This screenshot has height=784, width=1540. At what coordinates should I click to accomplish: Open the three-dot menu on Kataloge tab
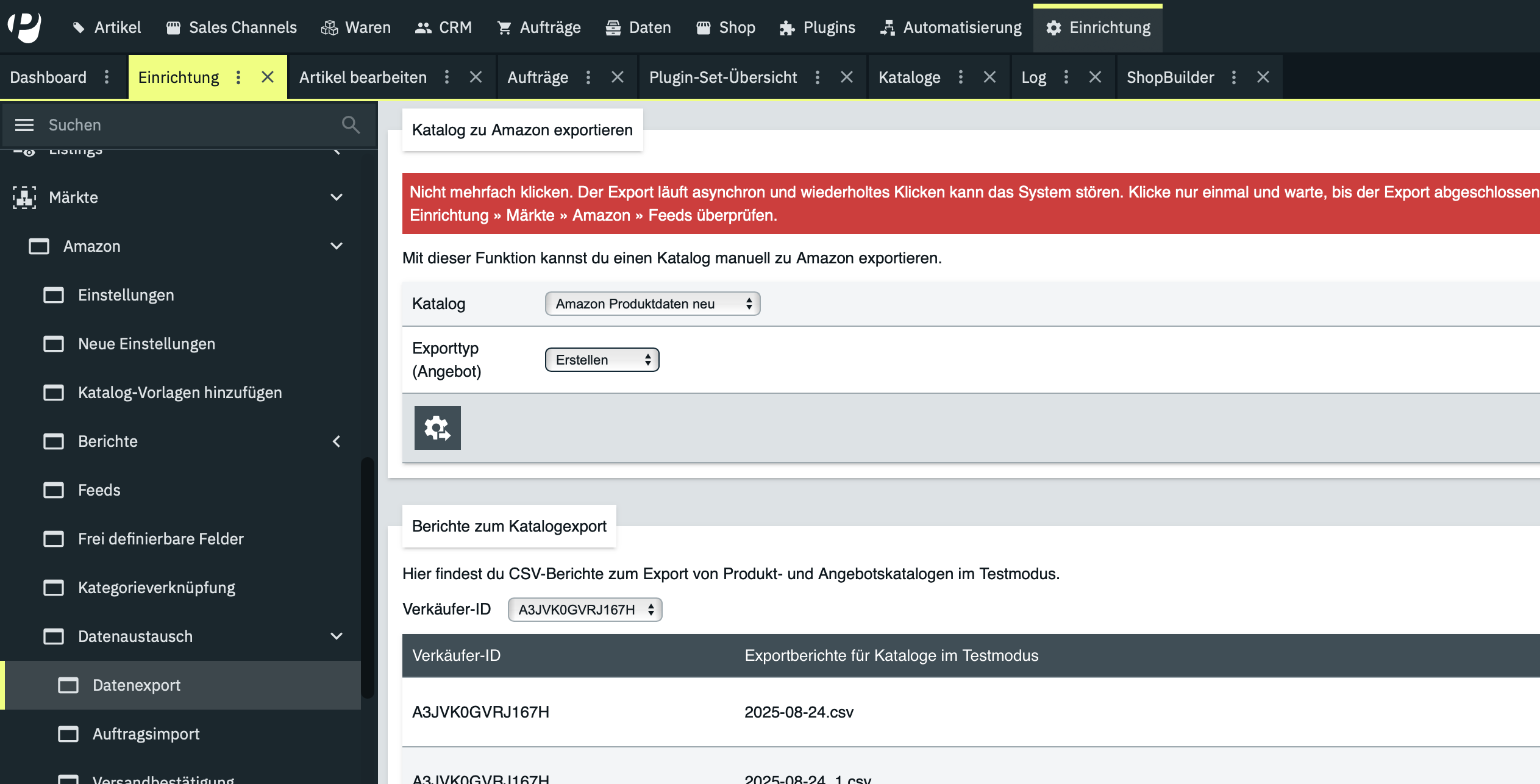click(961, 77)
